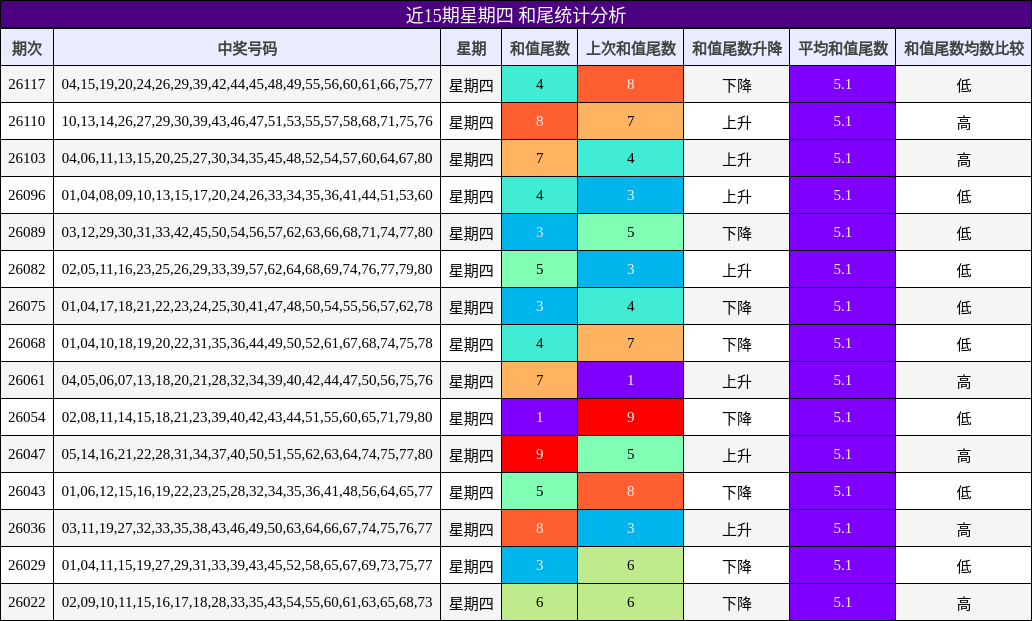Click the 上次和值尾数 column header
This screenshot has height=621, width=1032.
click(x=631, y=48)
